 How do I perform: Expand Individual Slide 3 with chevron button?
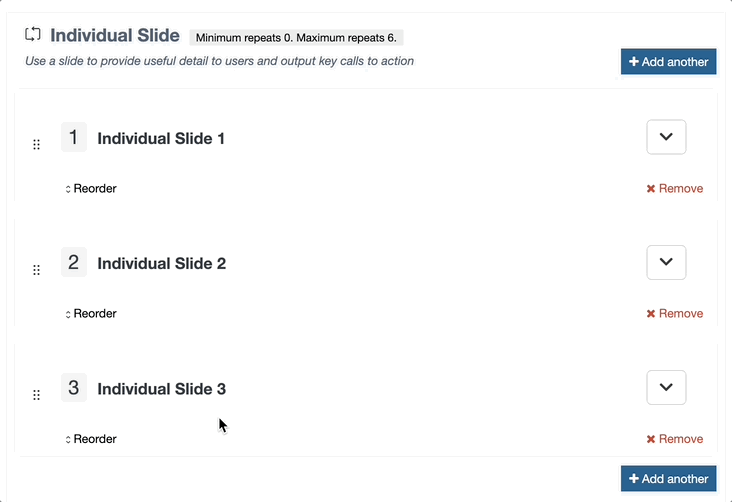coord(666,387)
